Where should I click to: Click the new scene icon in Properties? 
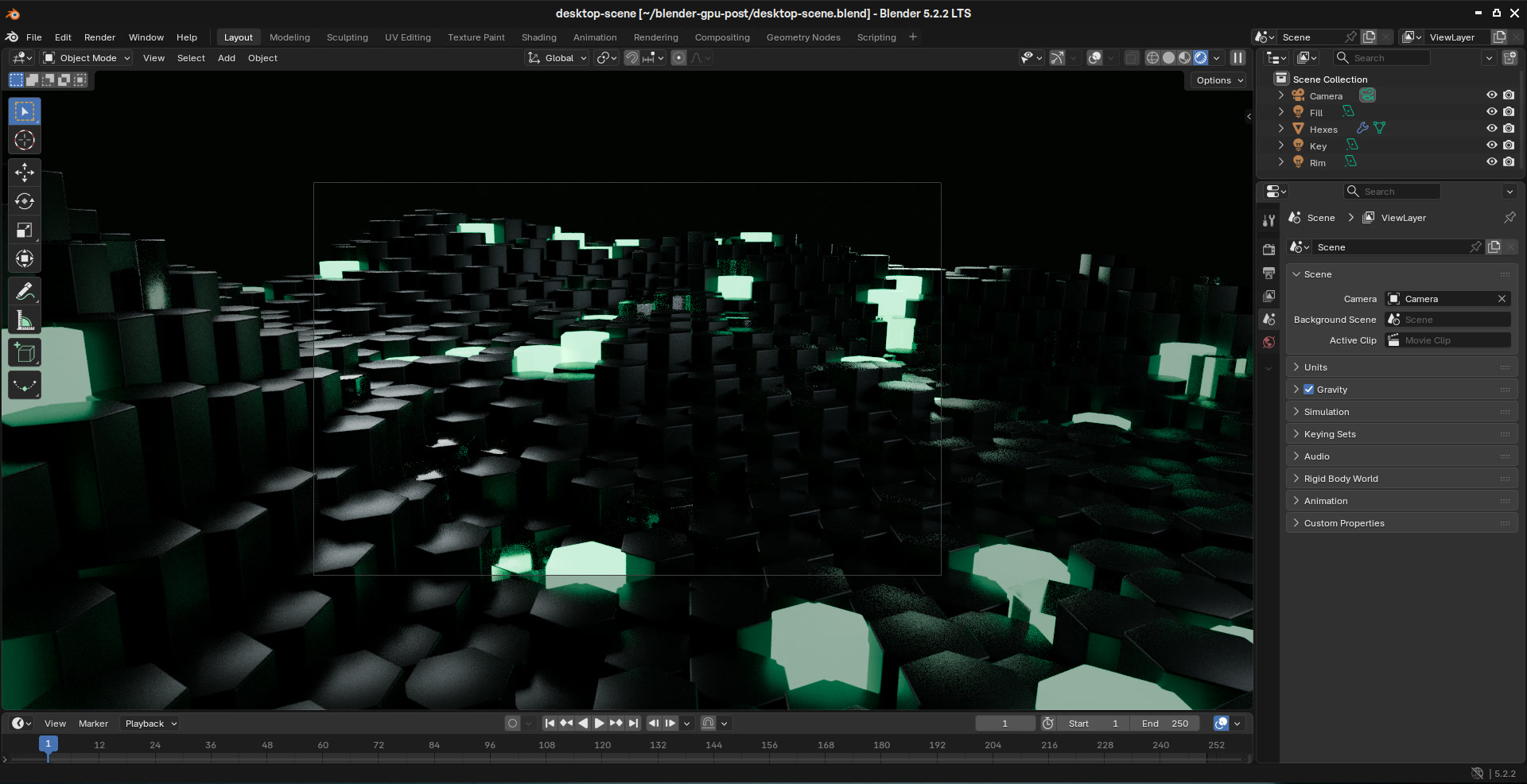1494,247
